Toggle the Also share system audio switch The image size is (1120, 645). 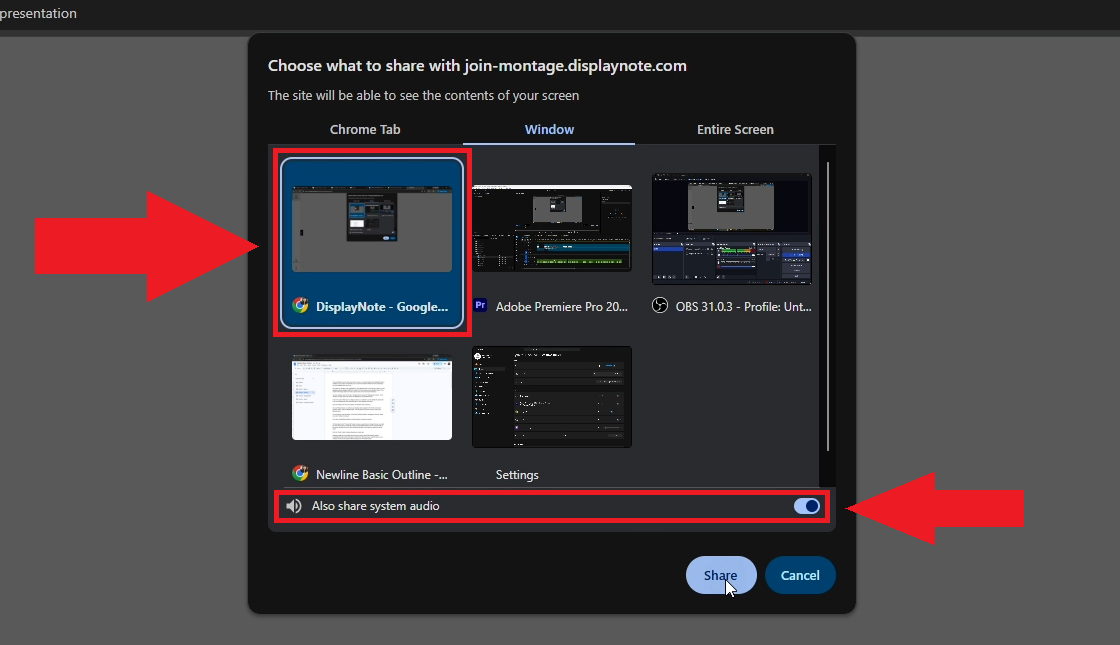coord(806,506)
